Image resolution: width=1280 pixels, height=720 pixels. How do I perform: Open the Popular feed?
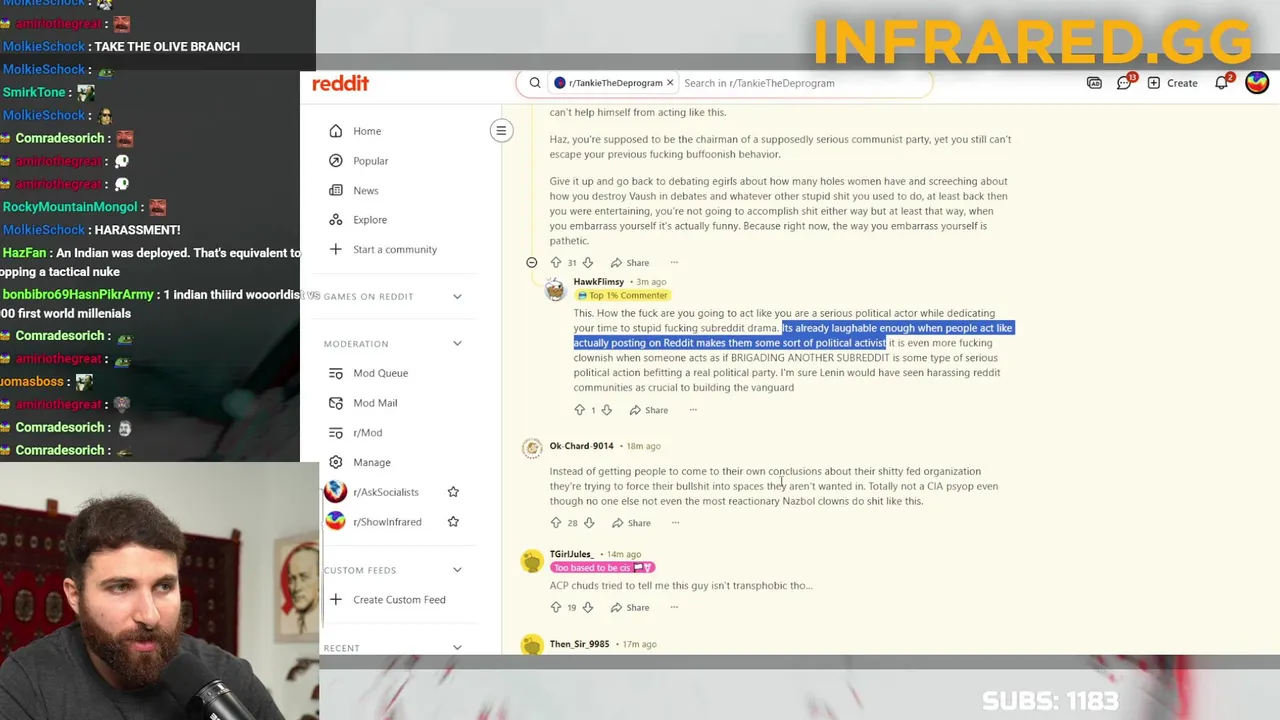tap(370, 161)
